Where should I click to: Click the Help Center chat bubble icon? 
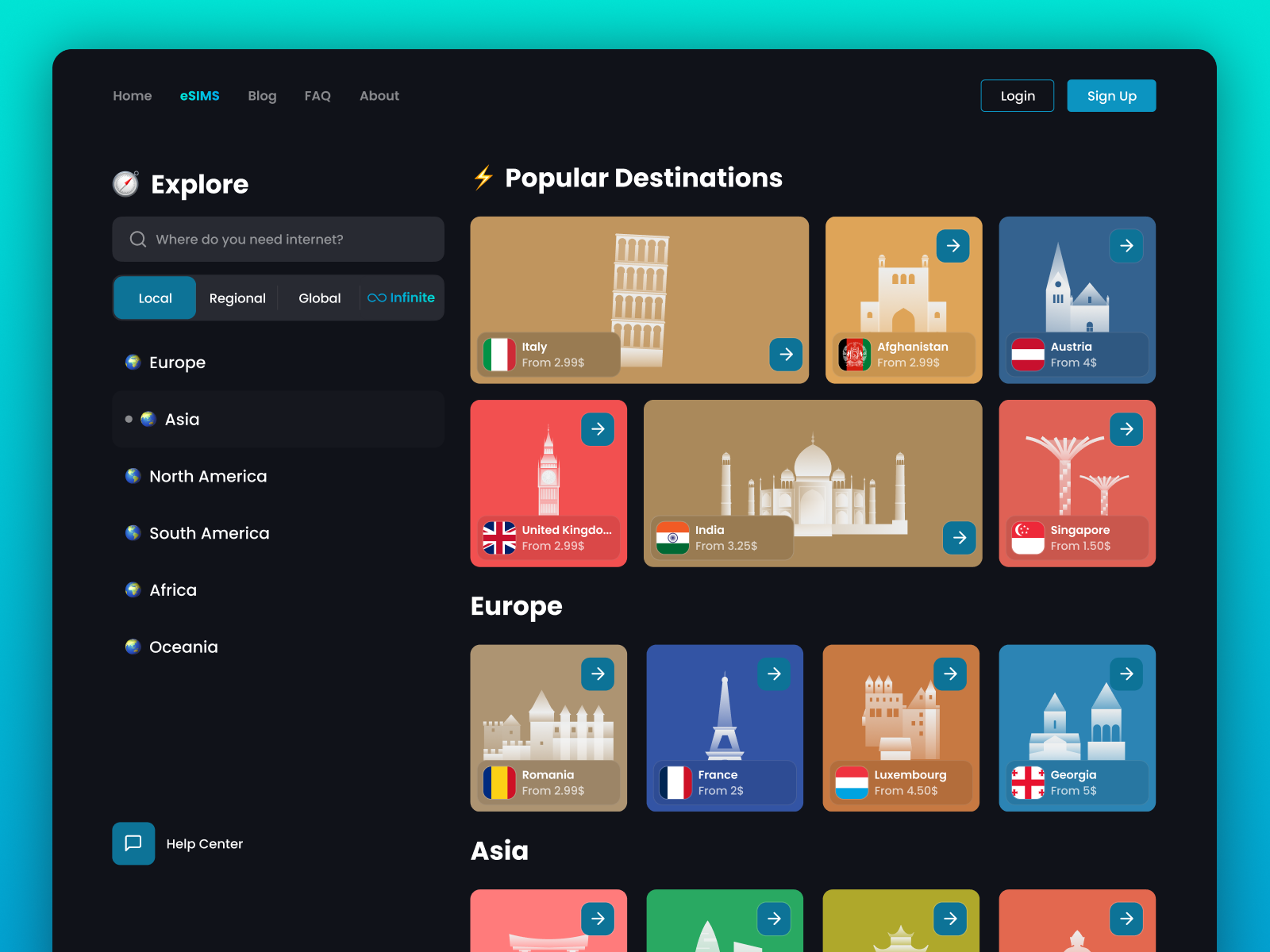pos(133,843)
